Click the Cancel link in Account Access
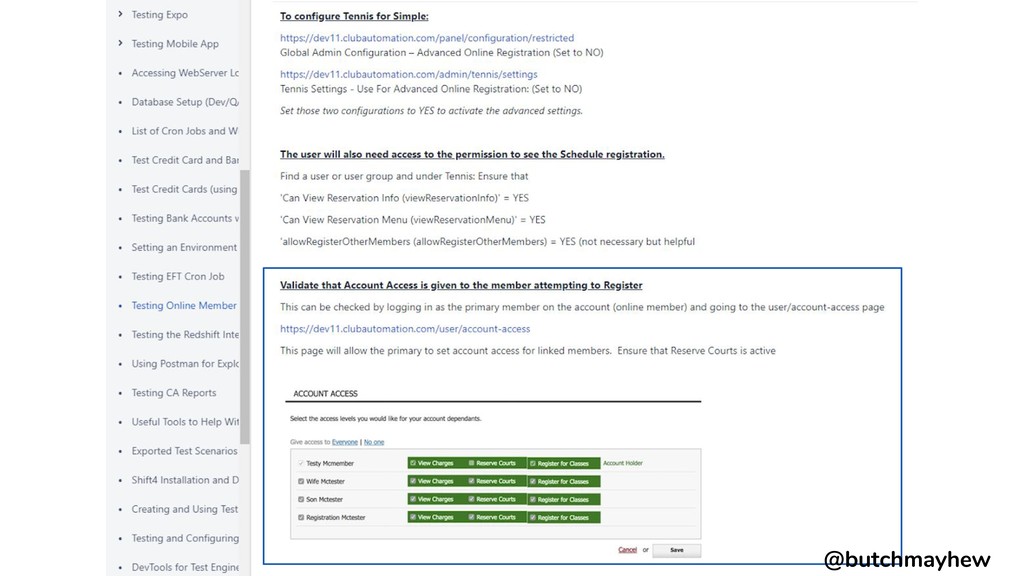1024x576 pixels. coord(627,550)
